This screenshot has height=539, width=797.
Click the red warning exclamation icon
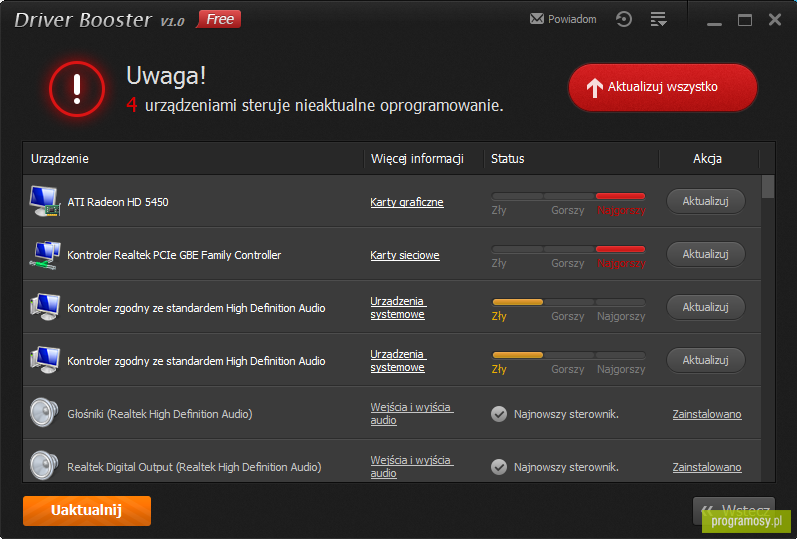pos(77,89)
